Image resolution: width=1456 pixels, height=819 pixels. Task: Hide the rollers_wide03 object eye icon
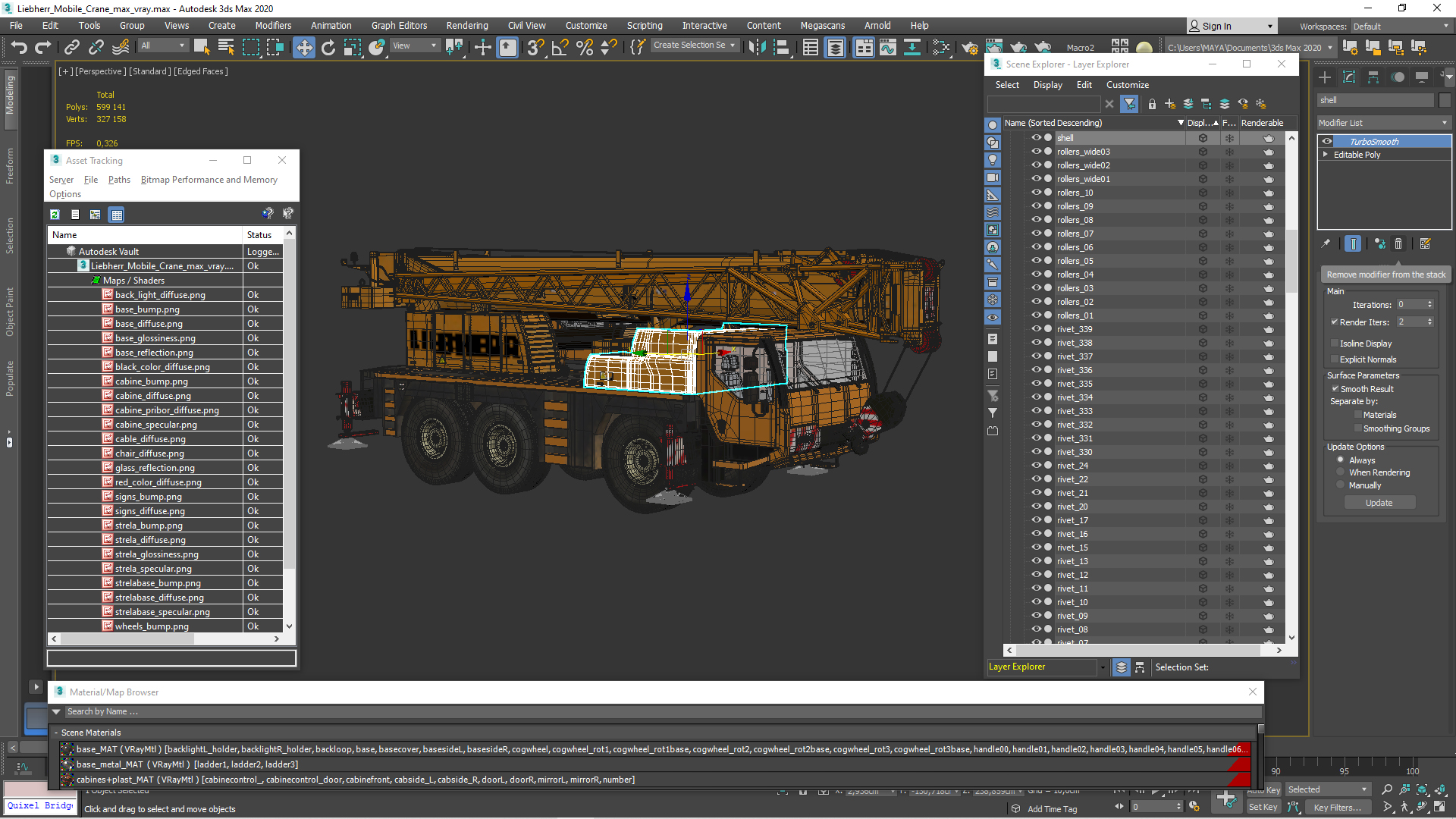(1036, 152)
